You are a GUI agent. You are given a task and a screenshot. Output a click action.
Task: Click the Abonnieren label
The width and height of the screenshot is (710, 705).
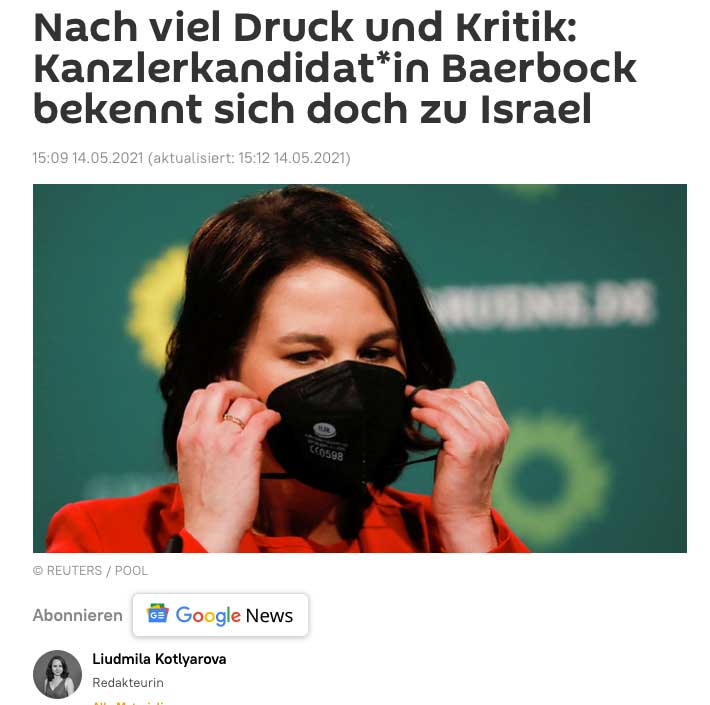[x=78, y=615]
